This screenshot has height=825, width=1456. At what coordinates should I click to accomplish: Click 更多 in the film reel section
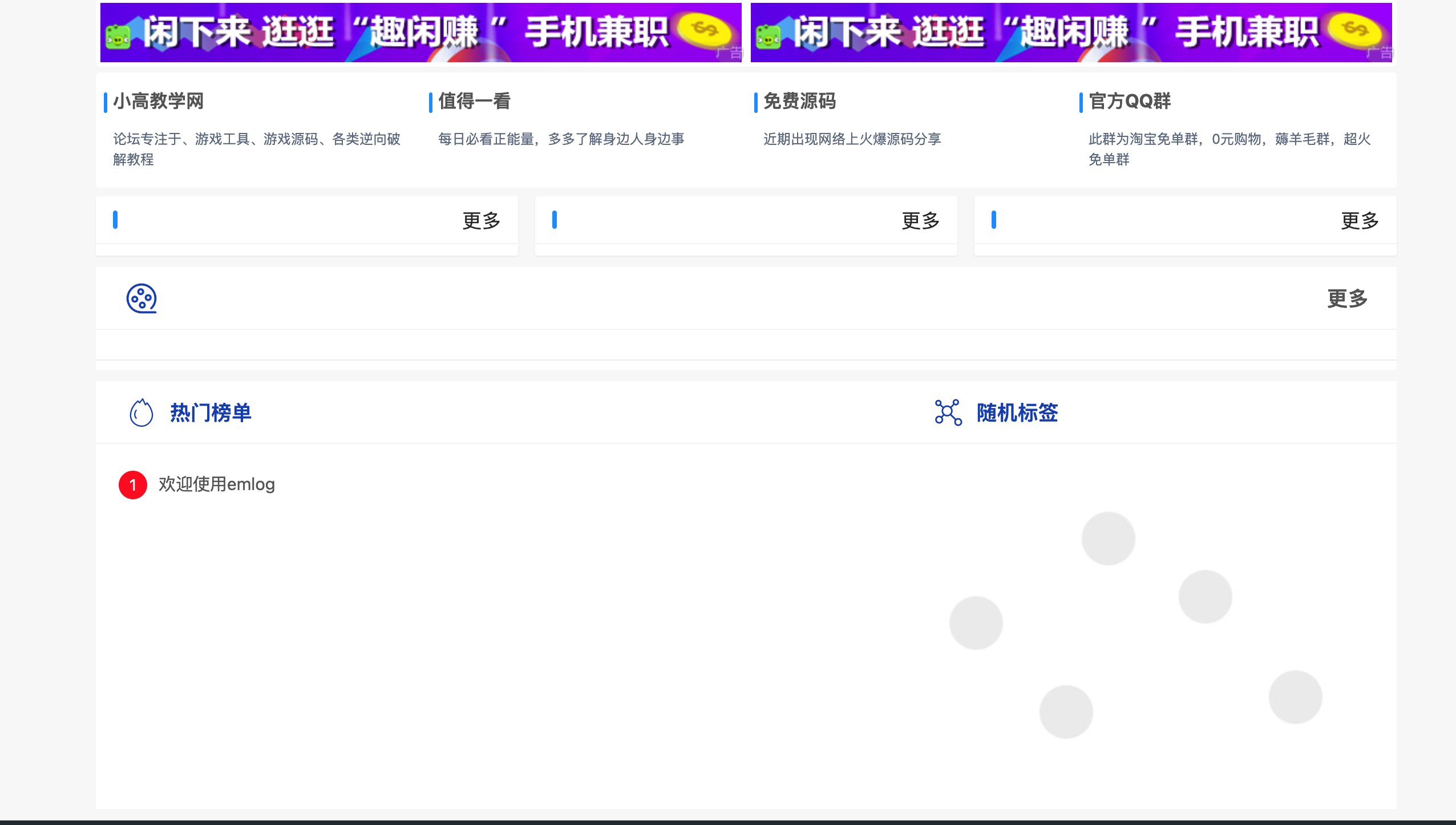click(x=1347, y=298)
